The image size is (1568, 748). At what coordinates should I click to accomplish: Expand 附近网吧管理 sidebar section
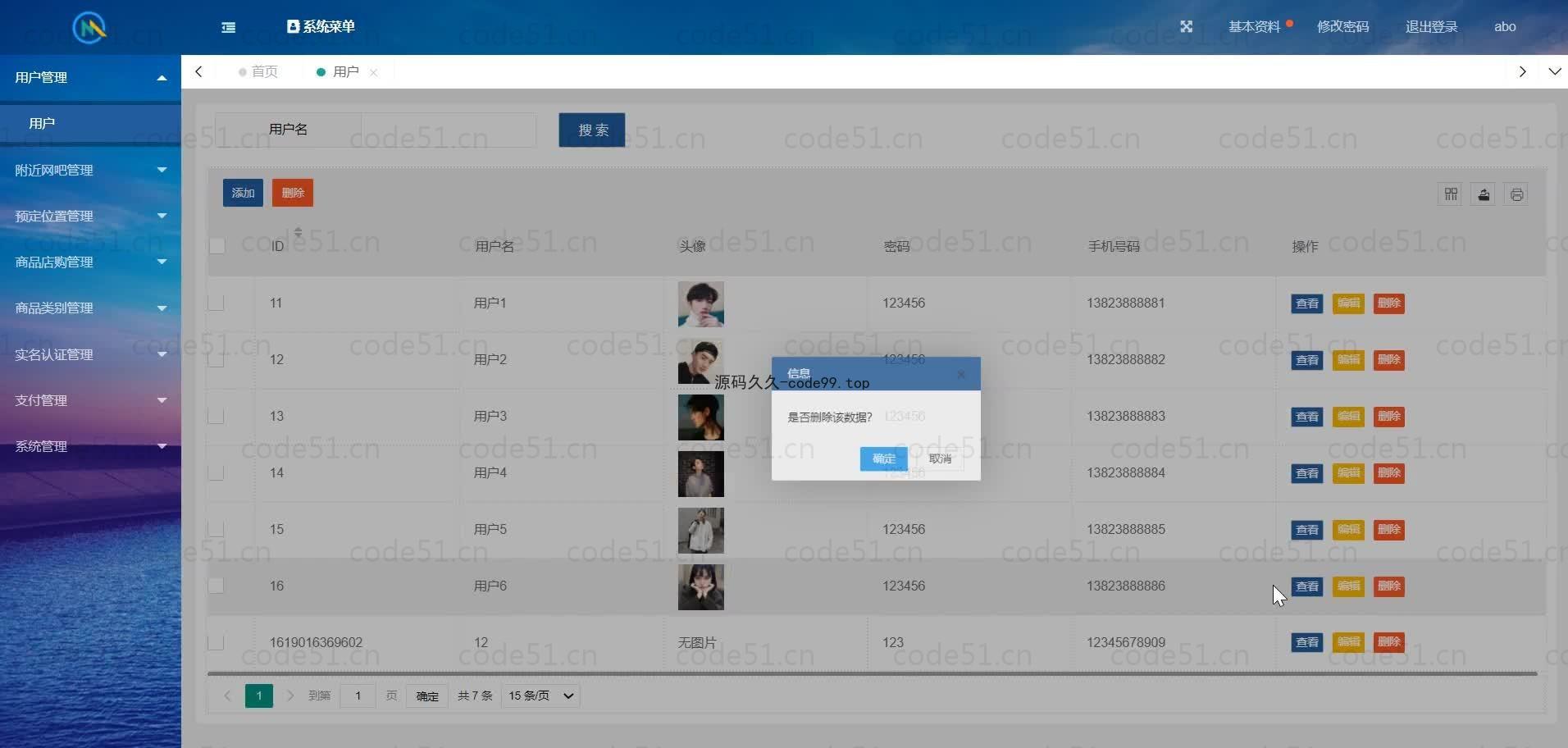click(90, 170)
